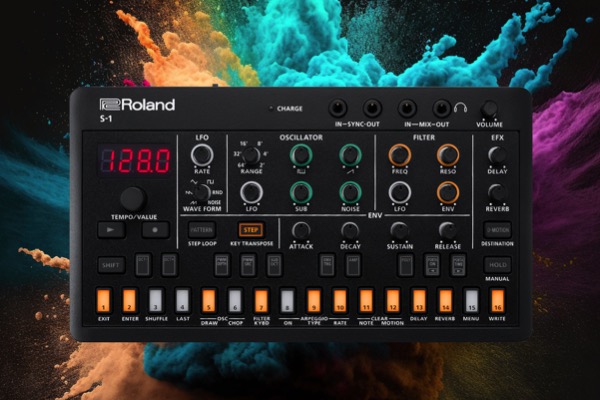The image size is (600, 400).
Task: Turn the TEMPO/VALUE knob
Action: (x=133, y=199)
